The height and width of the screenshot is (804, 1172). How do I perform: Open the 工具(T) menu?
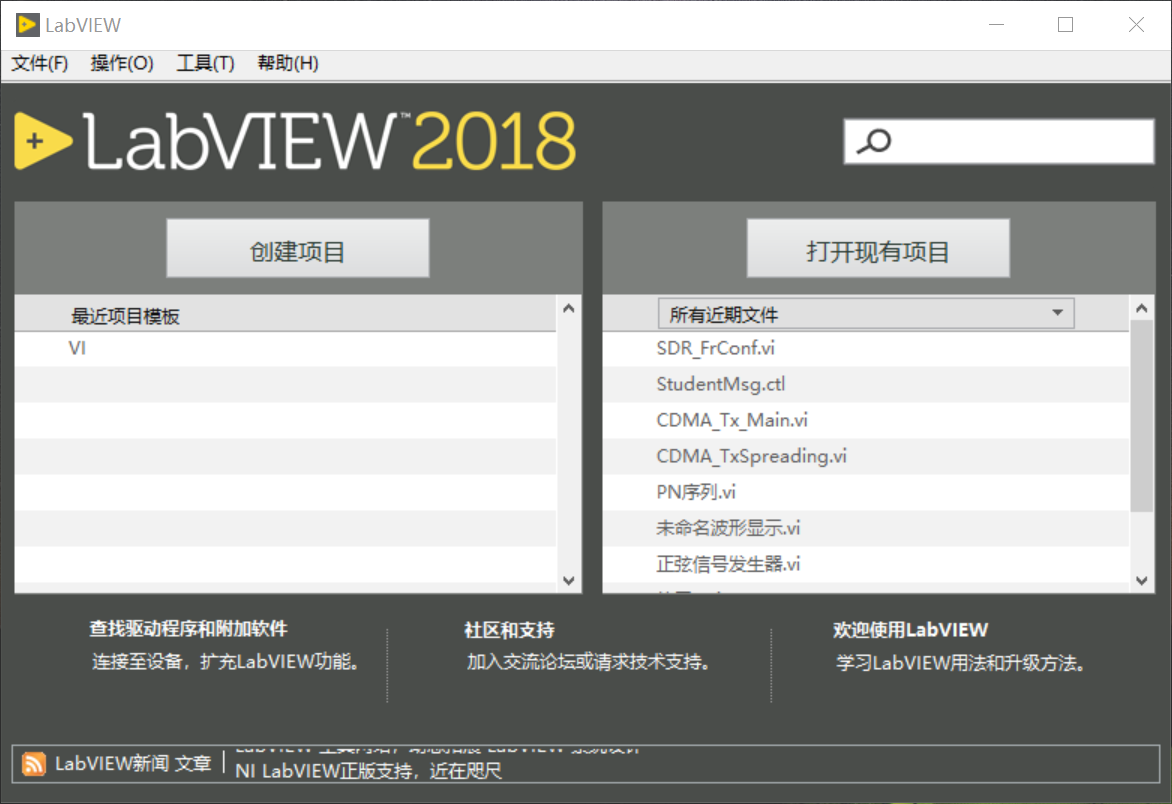coord(205,64)
